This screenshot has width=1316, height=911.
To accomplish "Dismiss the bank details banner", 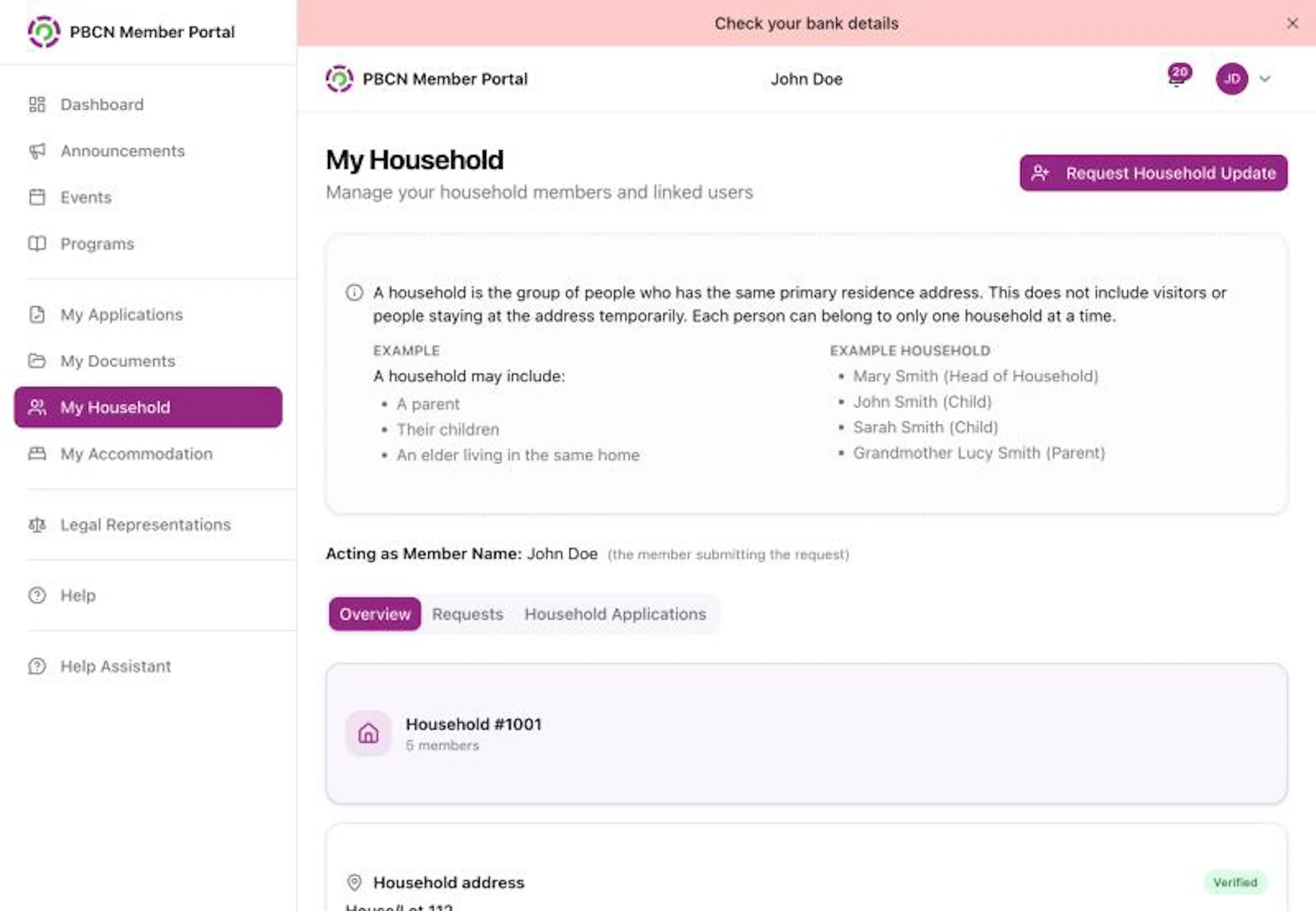I will point(1293,23).
